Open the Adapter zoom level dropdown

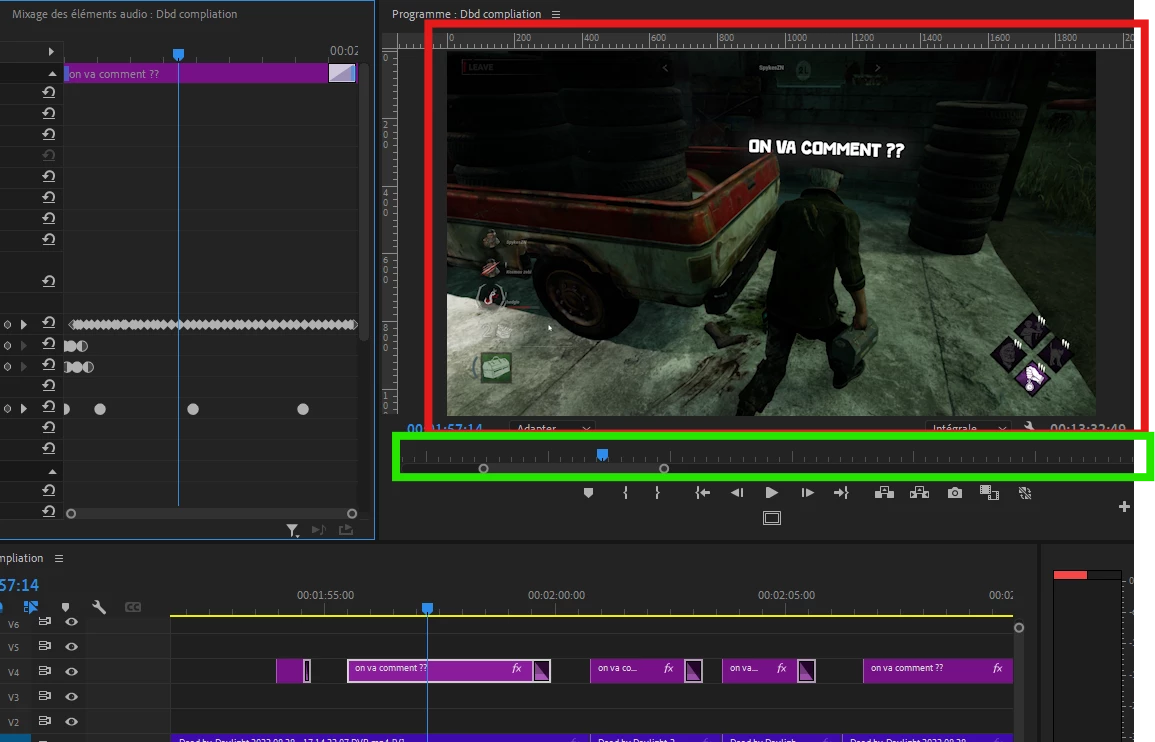pyautogui.click(x=552, y=427)
